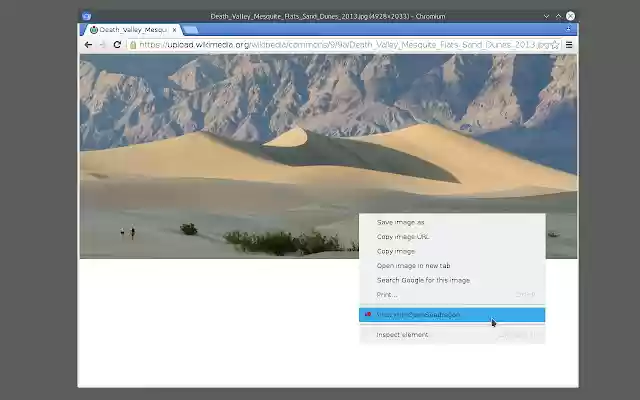Click the Chromium app icon in title bar
This screenshot has height=400, width=640.
[x=86, y=16]
